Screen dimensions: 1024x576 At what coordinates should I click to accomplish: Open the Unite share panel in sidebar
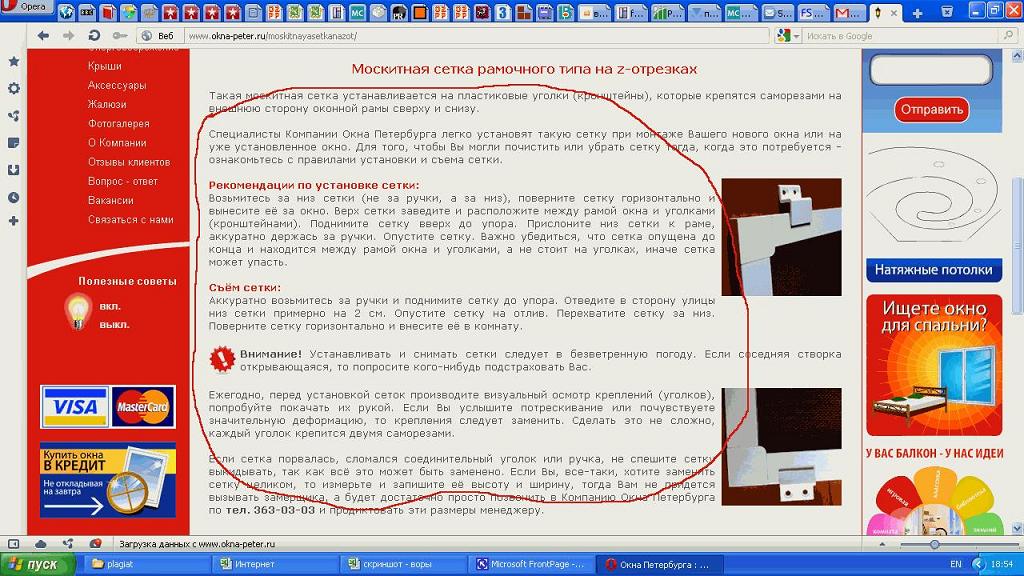point(14,116)
